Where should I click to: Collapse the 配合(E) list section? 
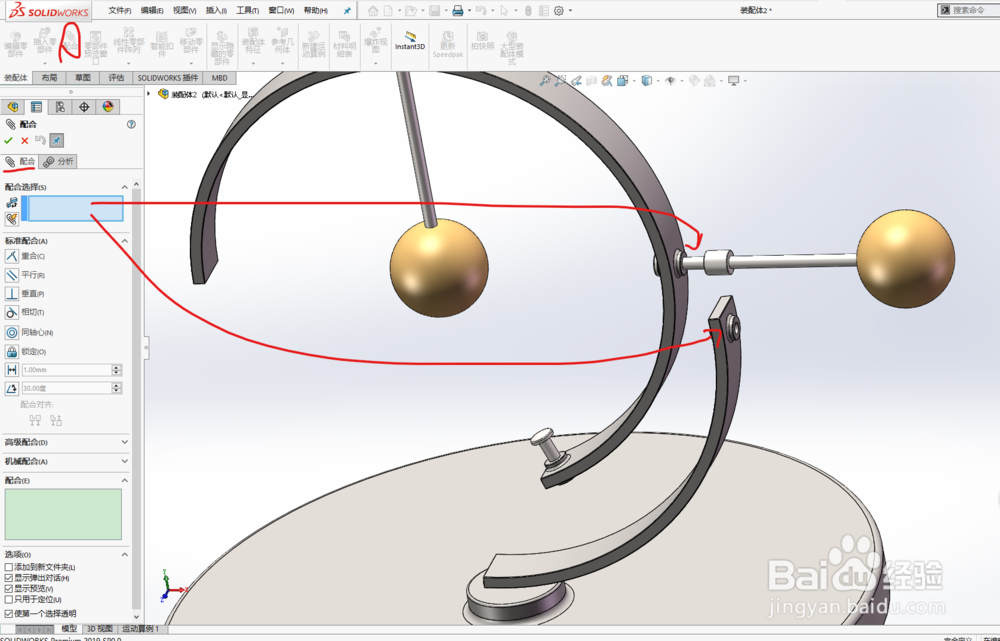[124, 480]
